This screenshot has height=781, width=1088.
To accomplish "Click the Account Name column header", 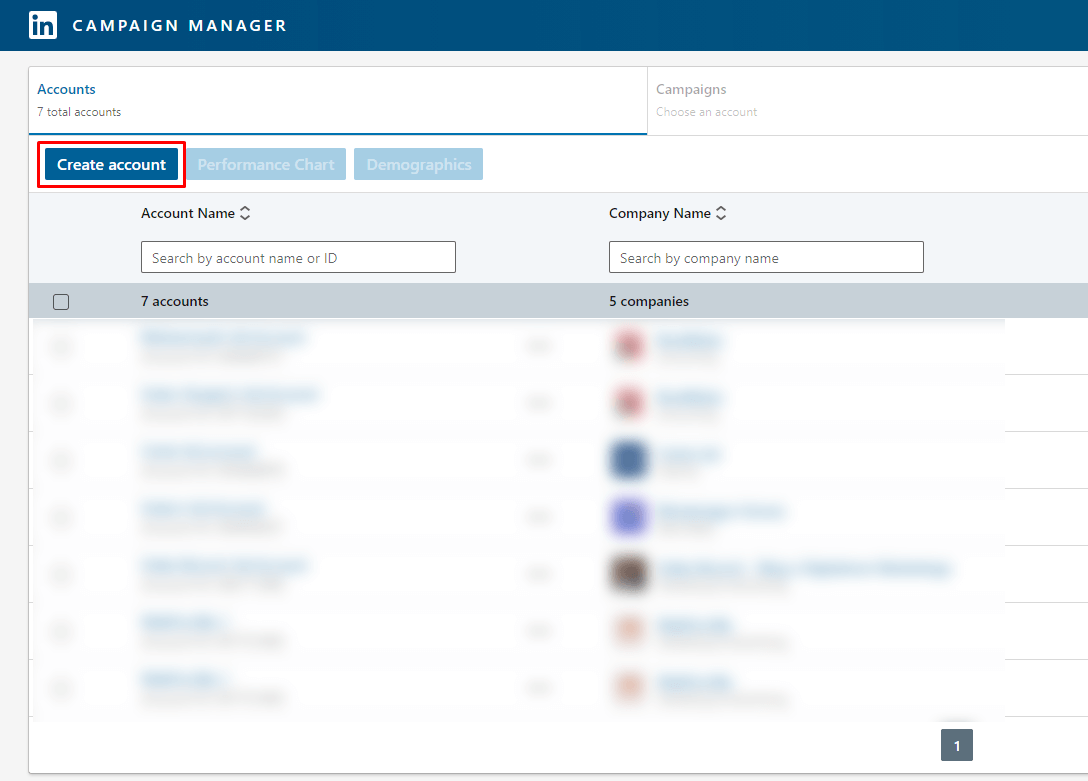I will pyautogui.click(x=188, y=214).
